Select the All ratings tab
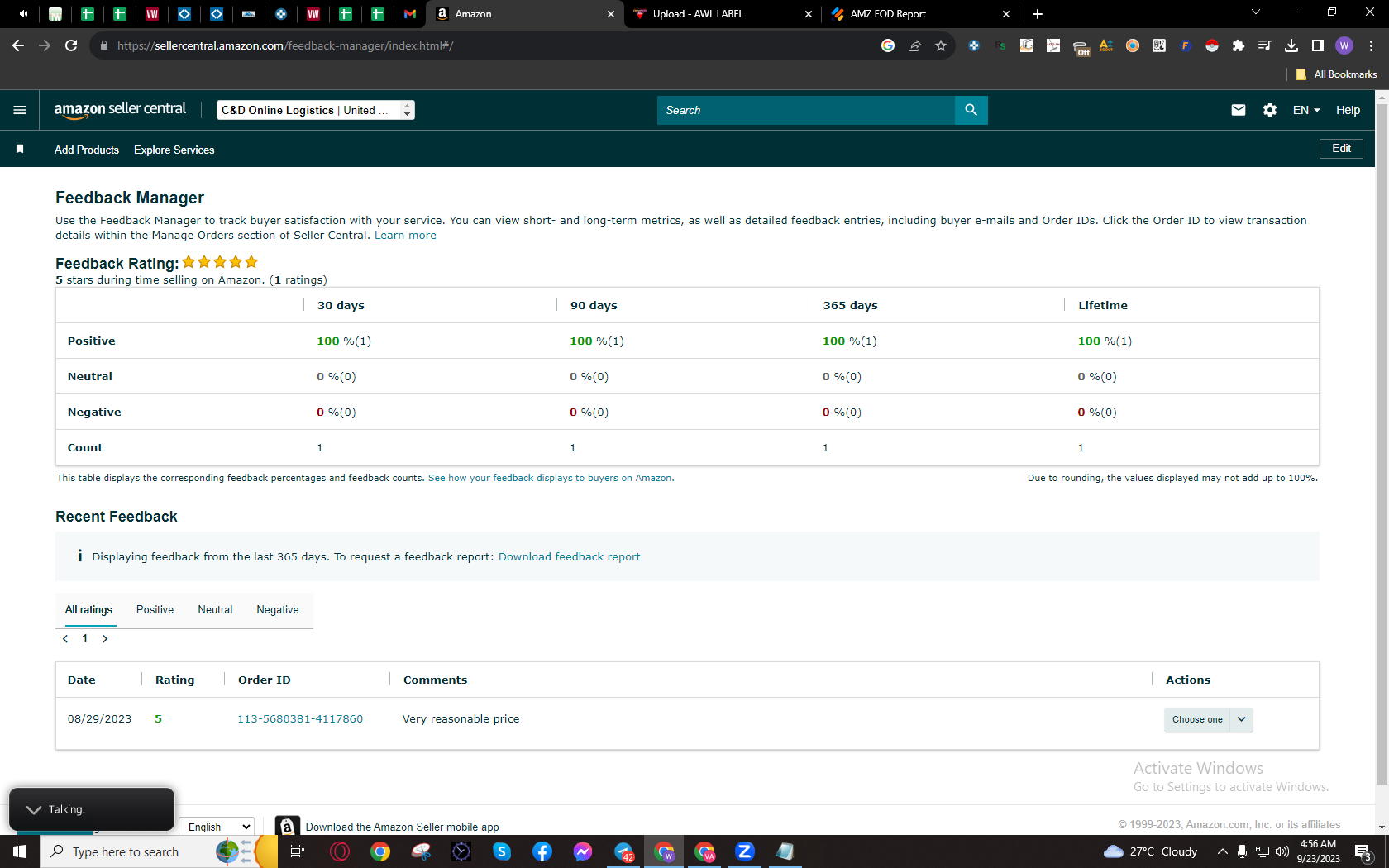 tap(88, 610)
